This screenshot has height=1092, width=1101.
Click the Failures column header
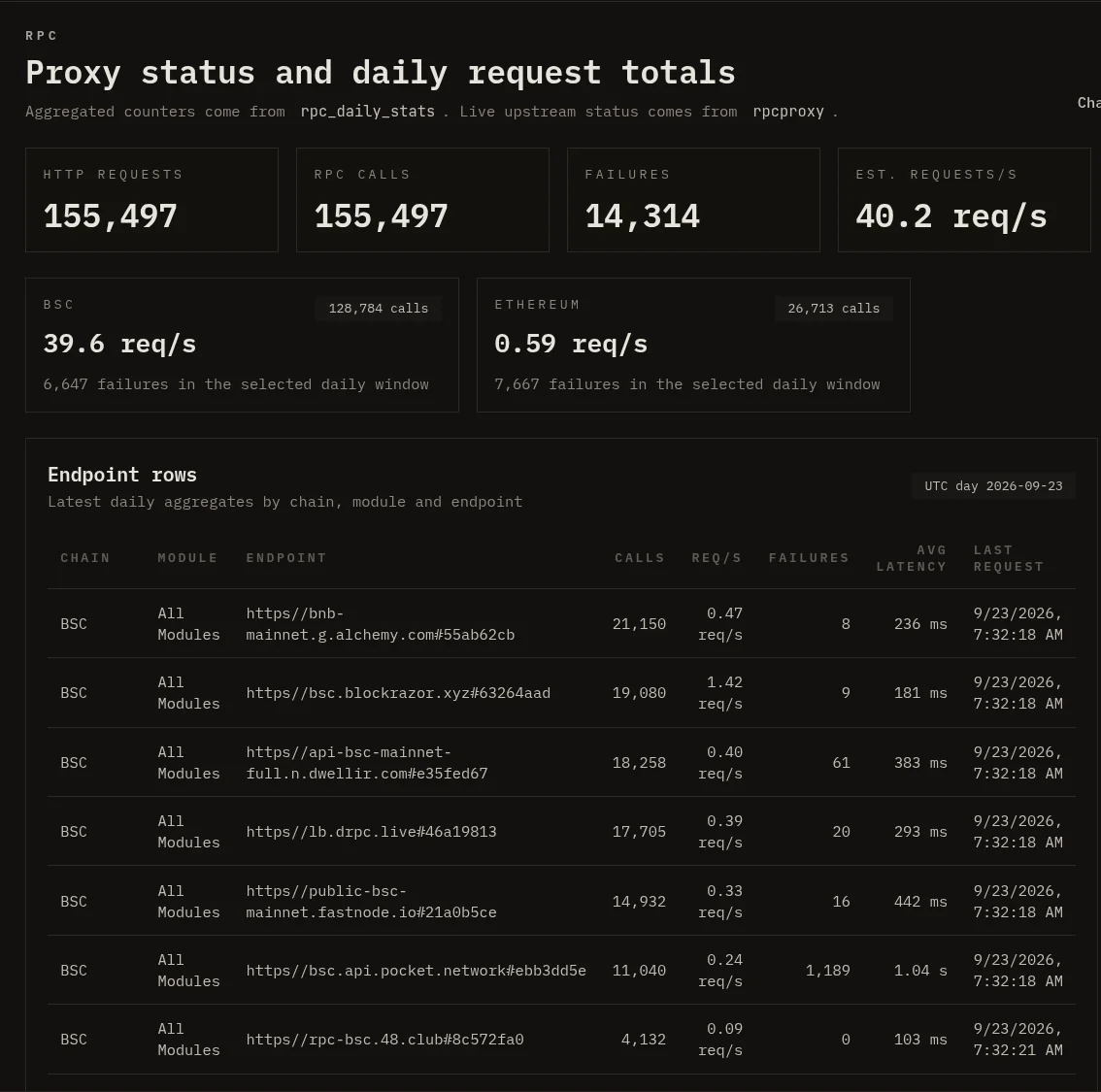click(809, 558)
